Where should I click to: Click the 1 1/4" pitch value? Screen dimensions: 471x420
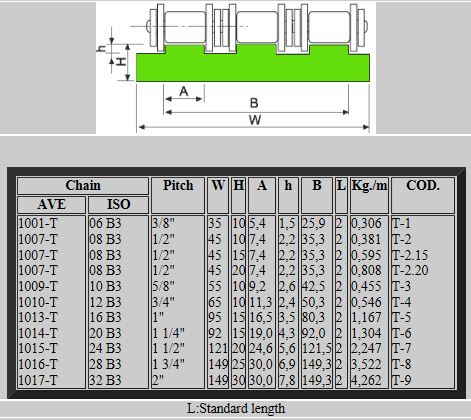point(168,333)
